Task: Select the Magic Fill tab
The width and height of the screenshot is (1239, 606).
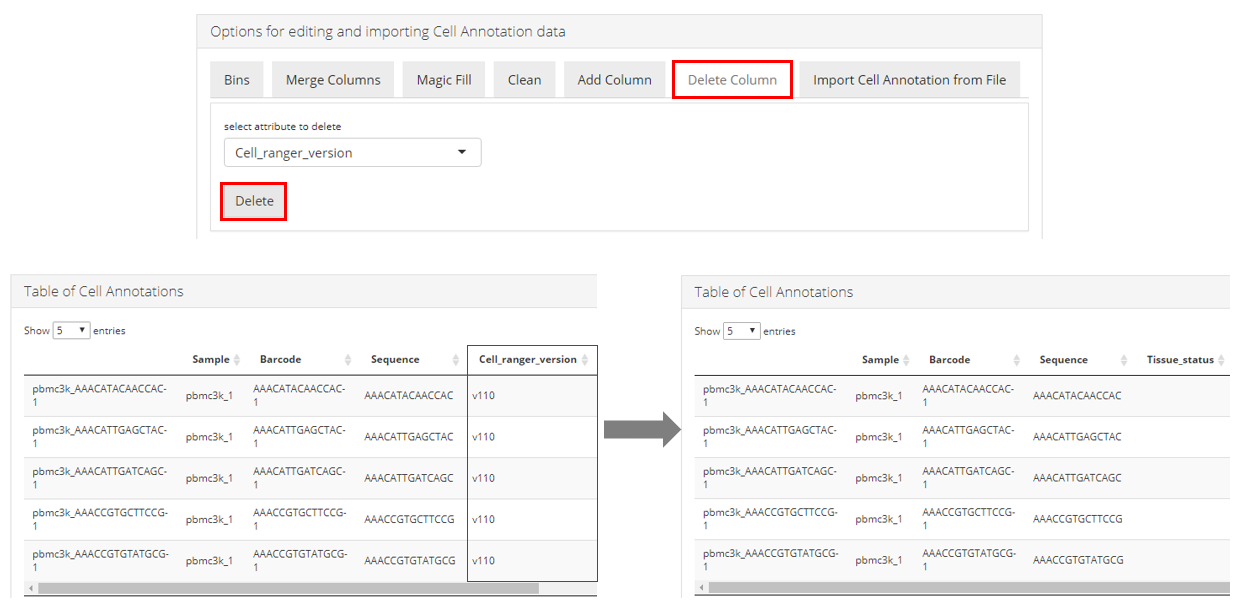Action: click(443, 80)
